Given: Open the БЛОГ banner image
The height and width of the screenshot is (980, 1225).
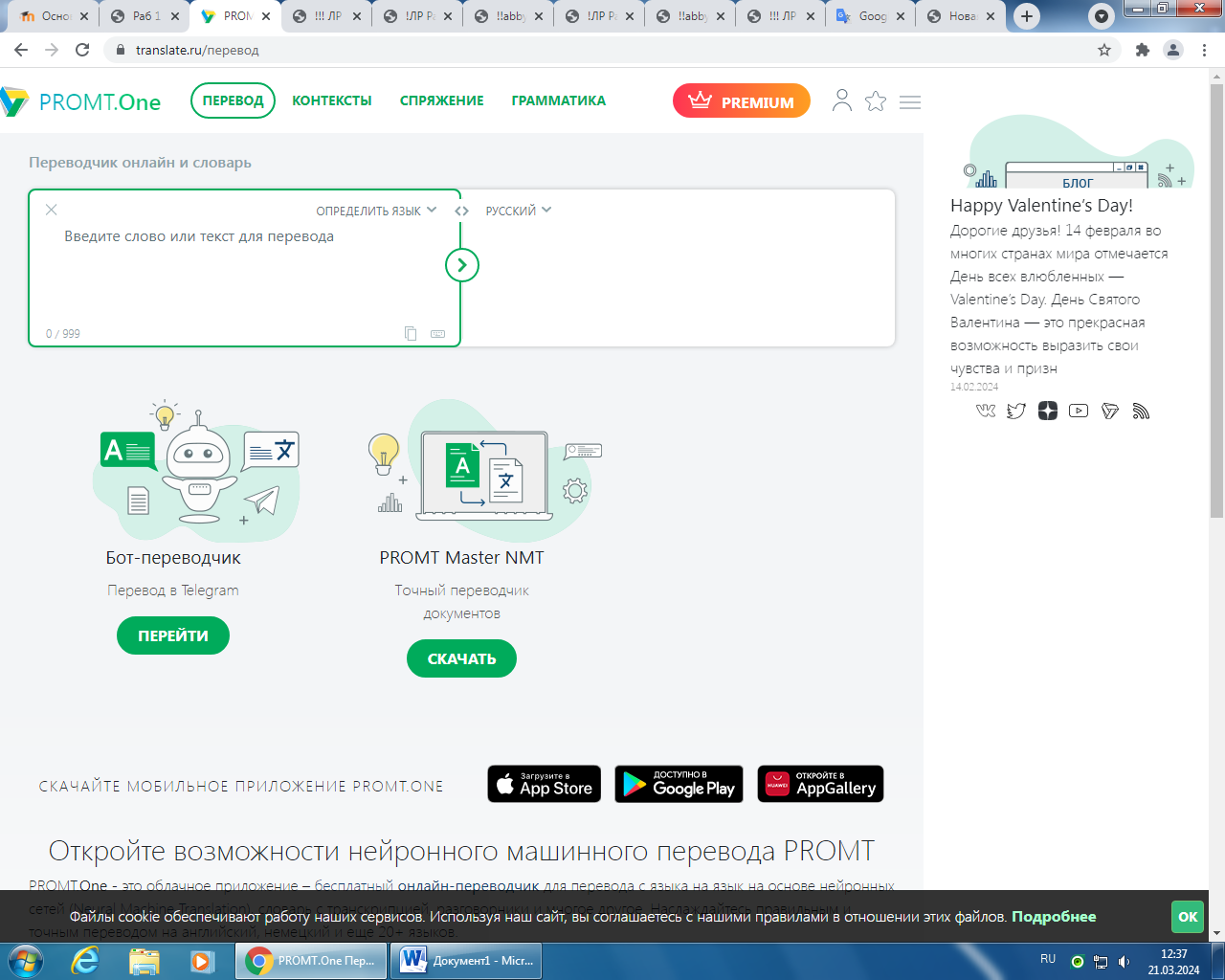Looking at the screenshot, I should pos(1080,152).
